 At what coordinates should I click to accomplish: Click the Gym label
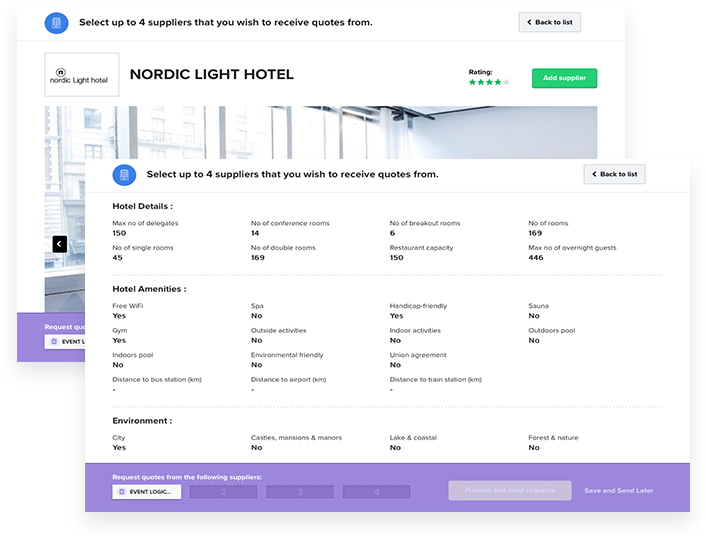pos(119,330)
